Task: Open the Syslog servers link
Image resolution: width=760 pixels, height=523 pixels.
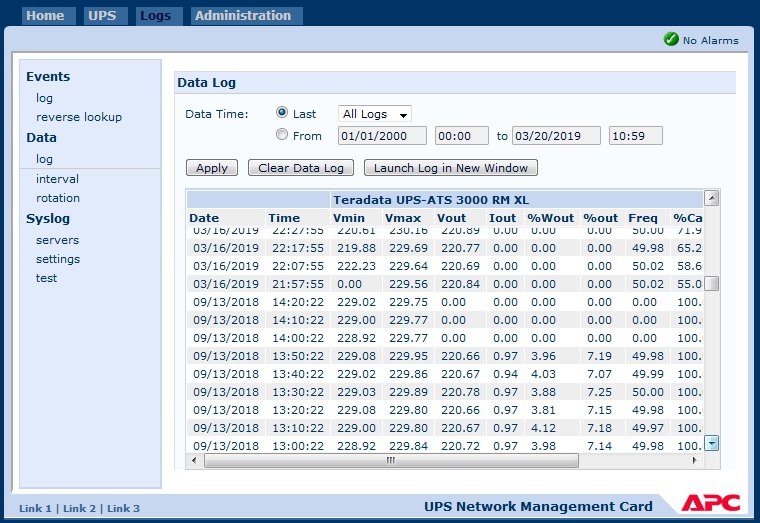Action: (x=57, y=240)
